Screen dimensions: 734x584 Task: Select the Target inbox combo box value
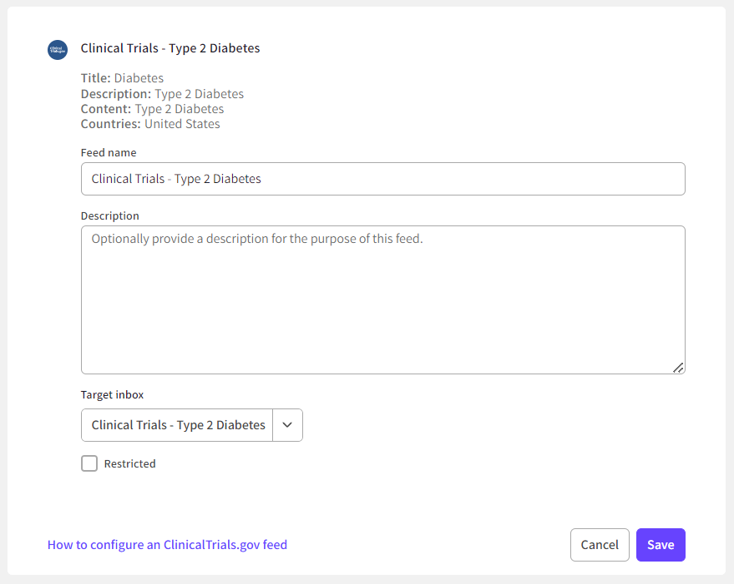pos(177,425)
